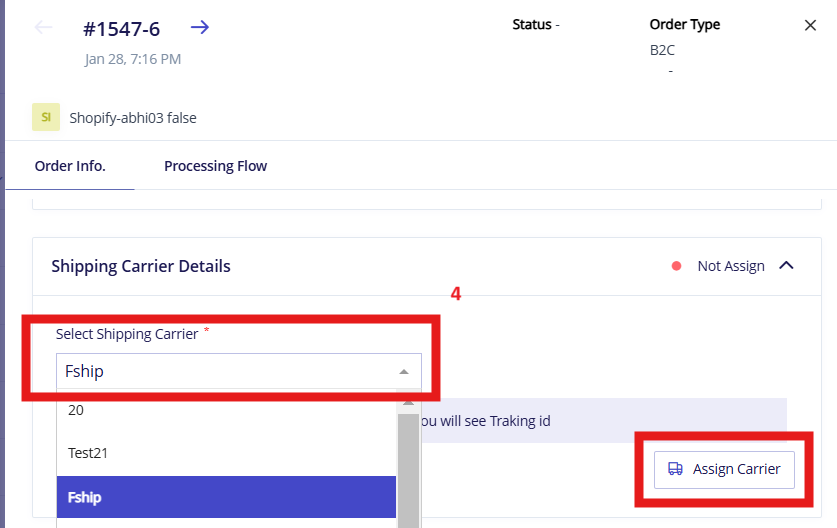Select the 20 carrier option
This screenshot has width=837, height=528.
[226, 410]
